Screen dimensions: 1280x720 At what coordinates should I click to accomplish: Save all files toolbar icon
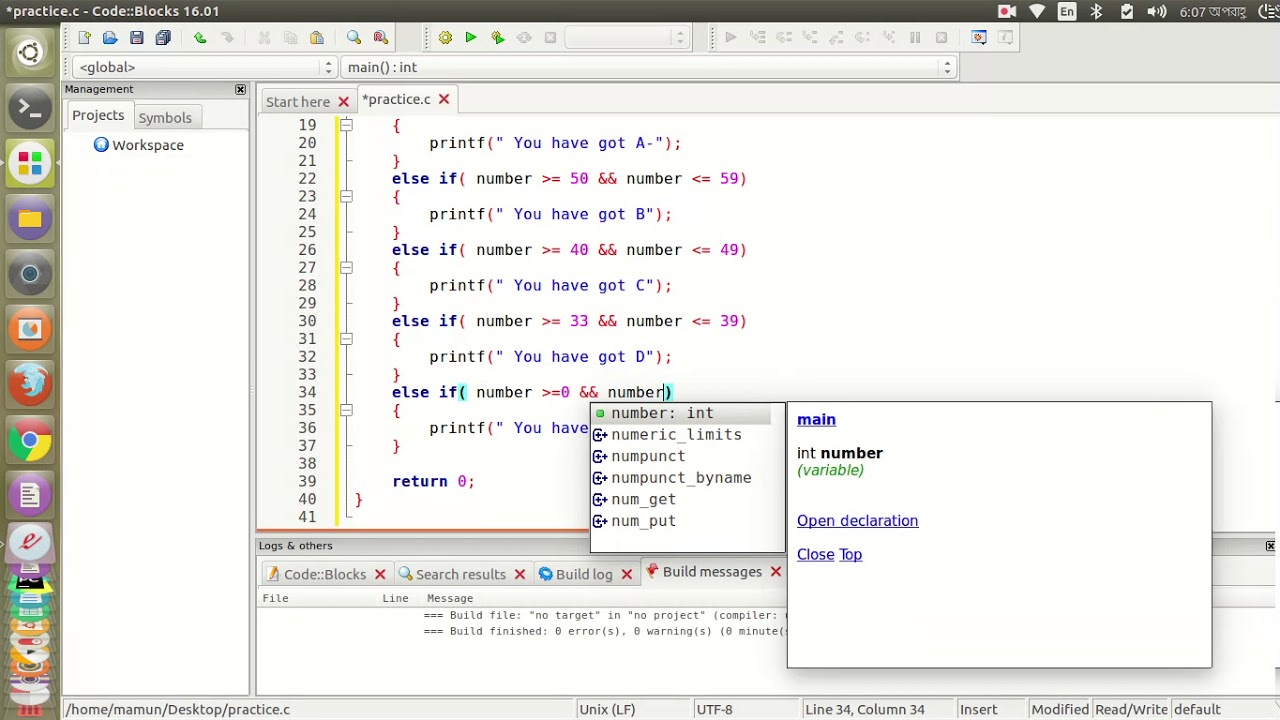click(x=163, y=38)
